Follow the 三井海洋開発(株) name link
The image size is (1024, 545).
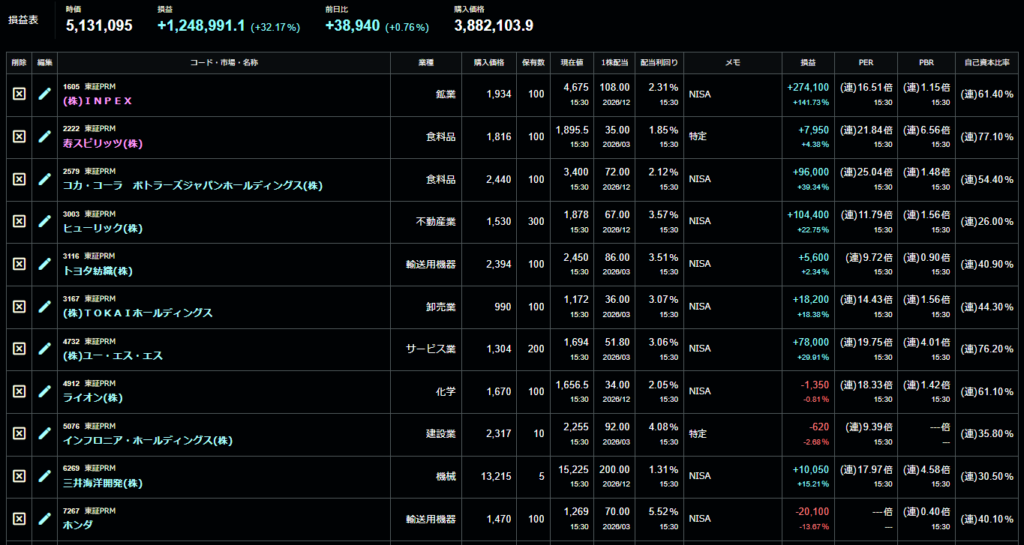[x=102, y=483]
